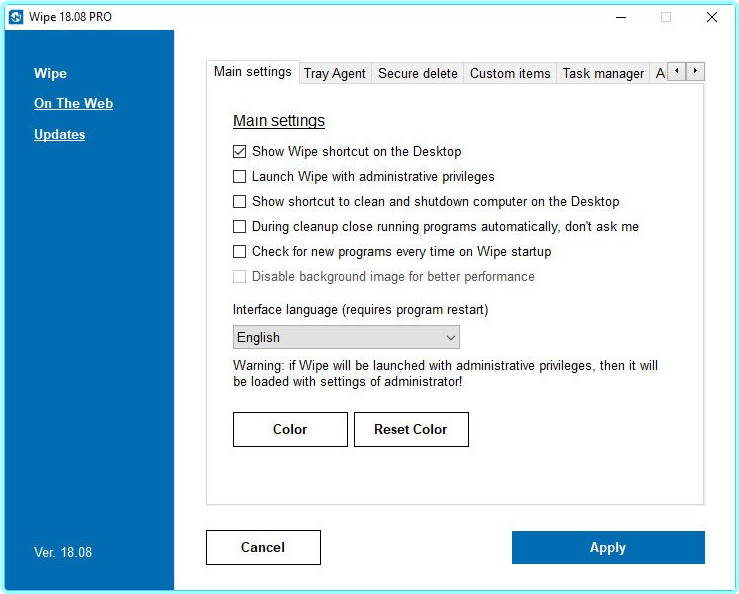739x594 pixels.
Task: Uncheck Show Wipe shortcut on the Desktop
Action: 239,151
